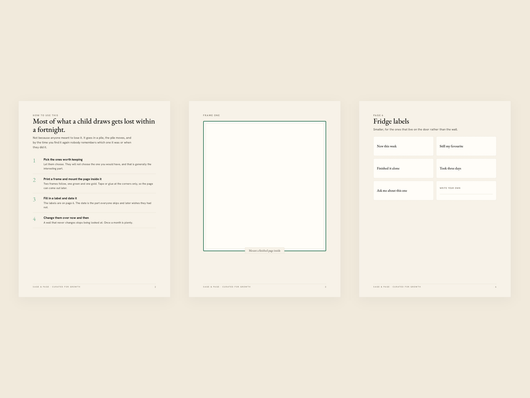Click the 'WRITE YOUR OWN' blank line
This screenshot has height=398, width=530.
click(466, 194)
